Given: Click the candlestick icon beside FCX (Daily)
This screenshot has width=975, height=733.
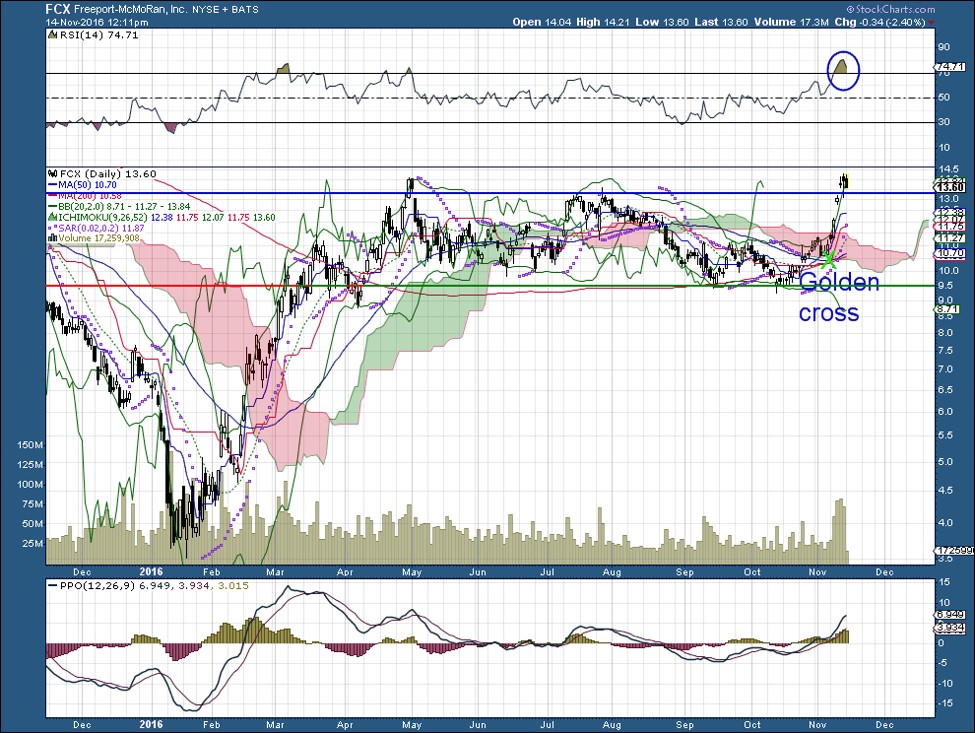Looking at the screenshot, I should pos(52,174).
